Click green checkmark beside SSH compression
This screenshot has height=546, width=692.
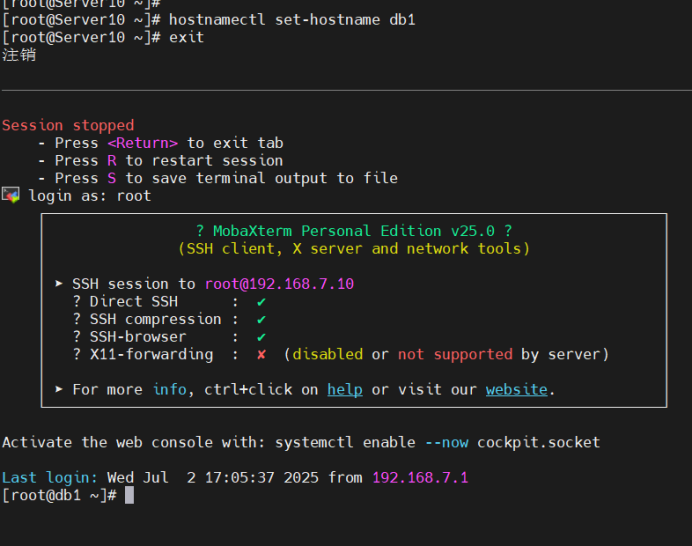coord(261,319)
